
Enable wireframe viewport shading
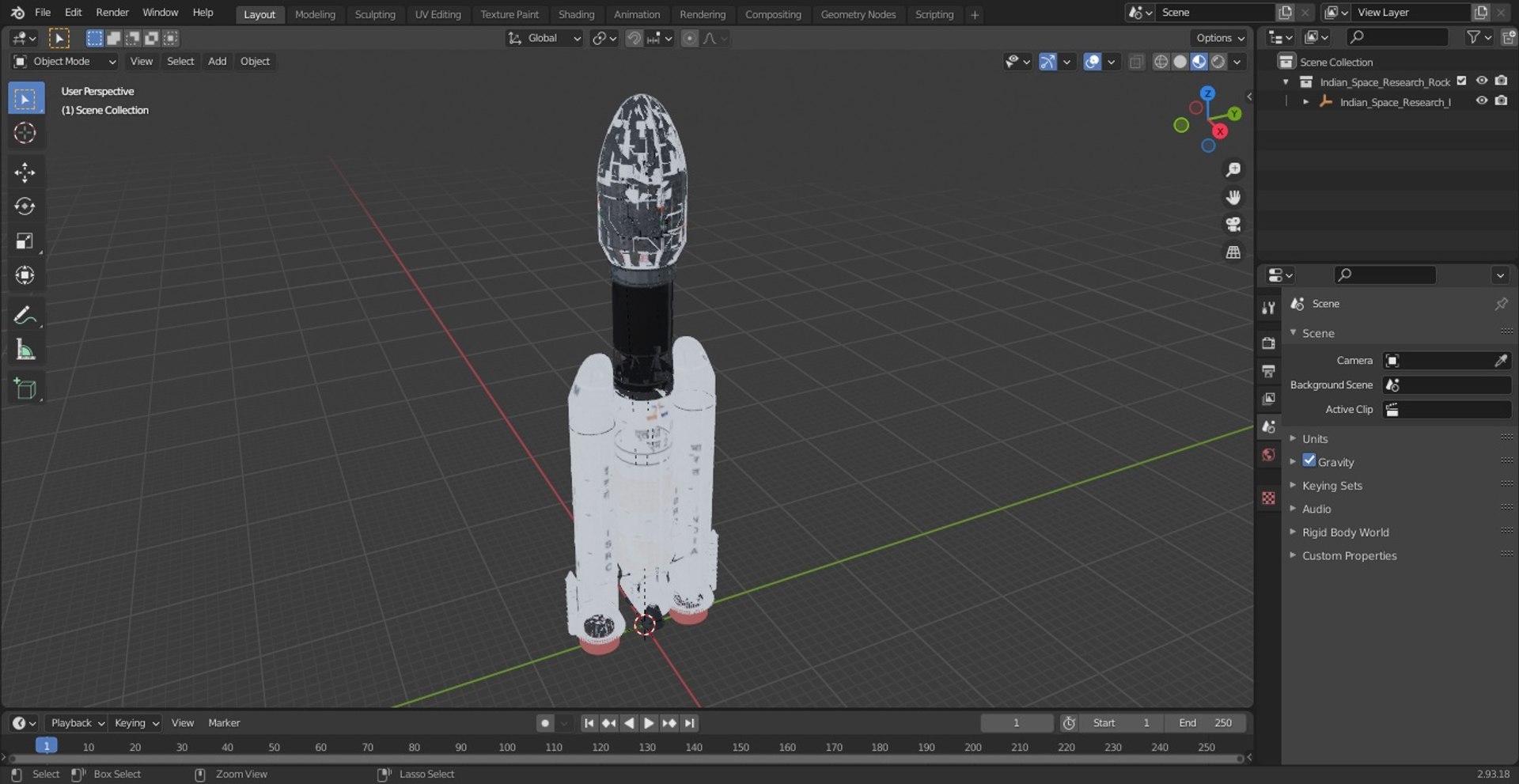pyautogui.click(x=1161, y=62)
